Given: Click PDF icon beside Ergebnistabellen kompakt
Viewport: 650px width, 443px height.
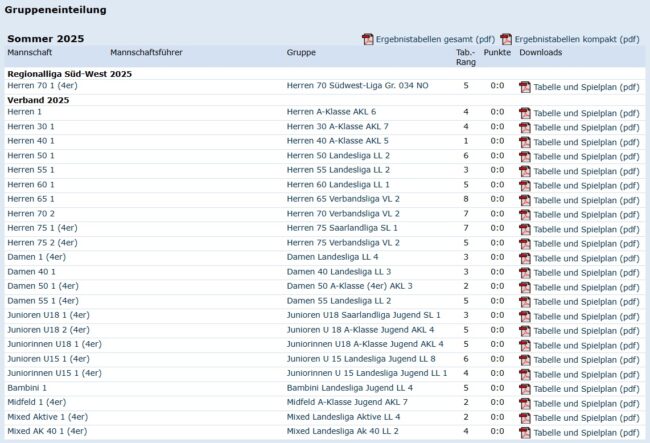Looking at the screenshot, I should click(506, 39).
